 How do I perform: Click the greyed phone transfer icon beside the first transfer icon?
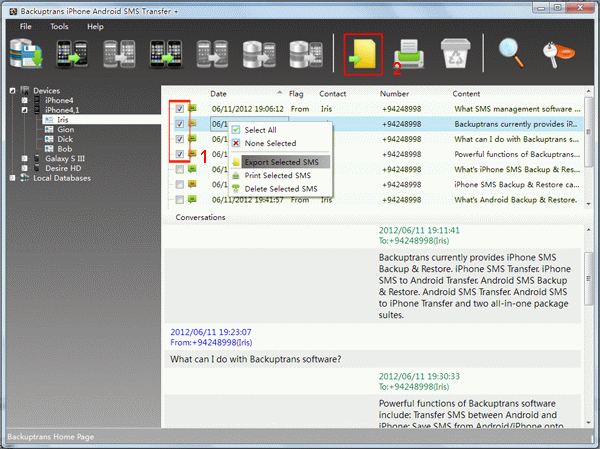coord(119,54)
